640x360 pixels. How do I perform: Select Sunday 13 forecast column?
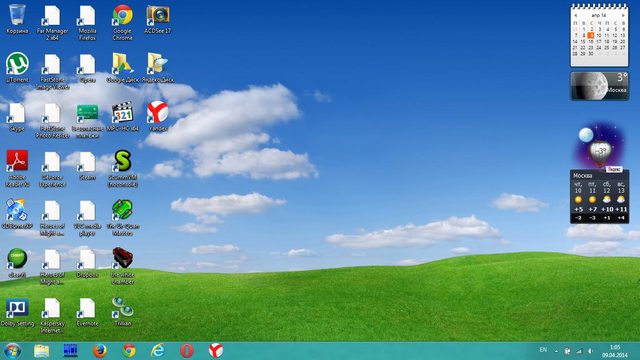coord(621,202)
